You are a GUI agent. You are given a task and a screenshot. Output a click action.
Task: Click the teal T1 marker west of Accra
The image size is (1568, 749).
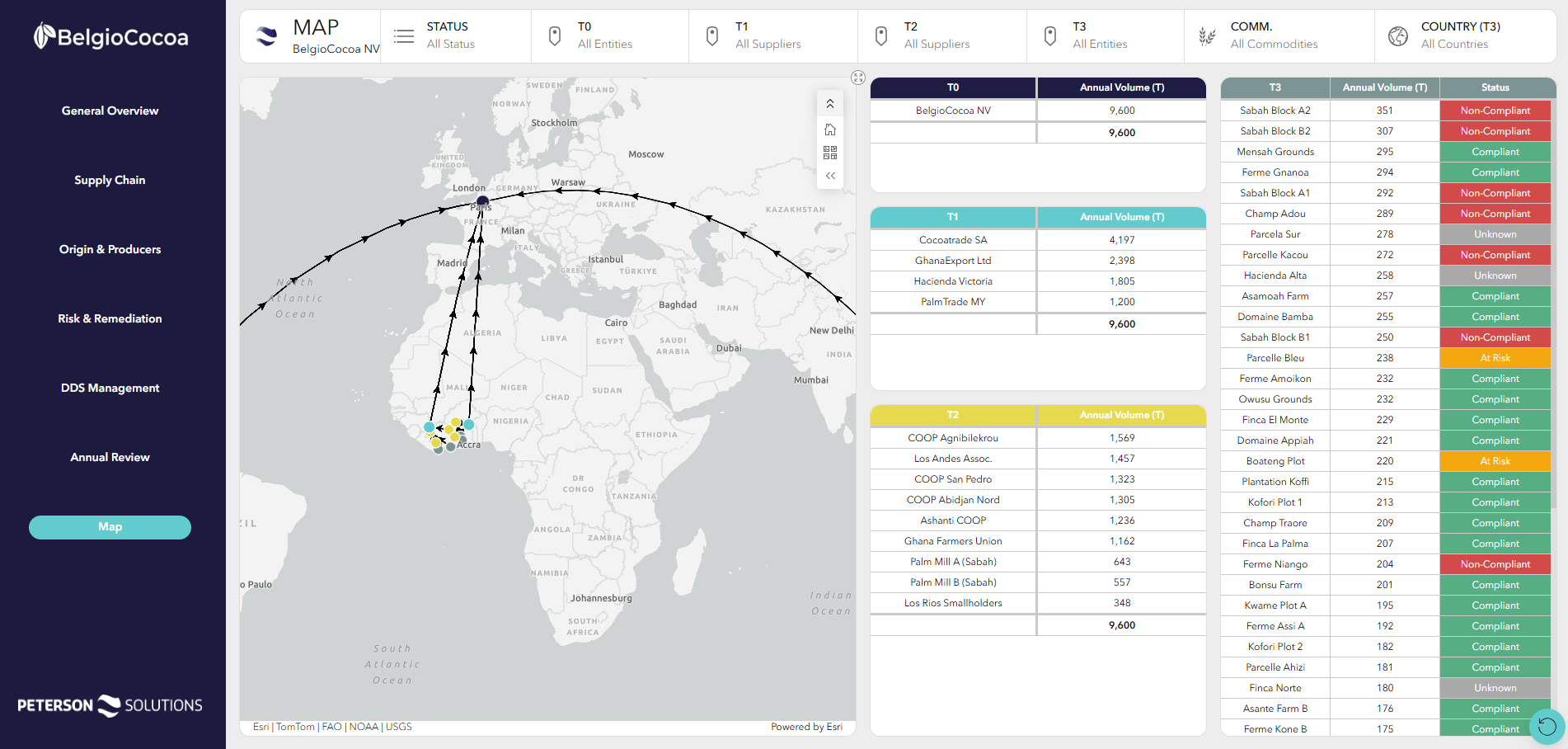pyautogui.click(x=430, y=427)
